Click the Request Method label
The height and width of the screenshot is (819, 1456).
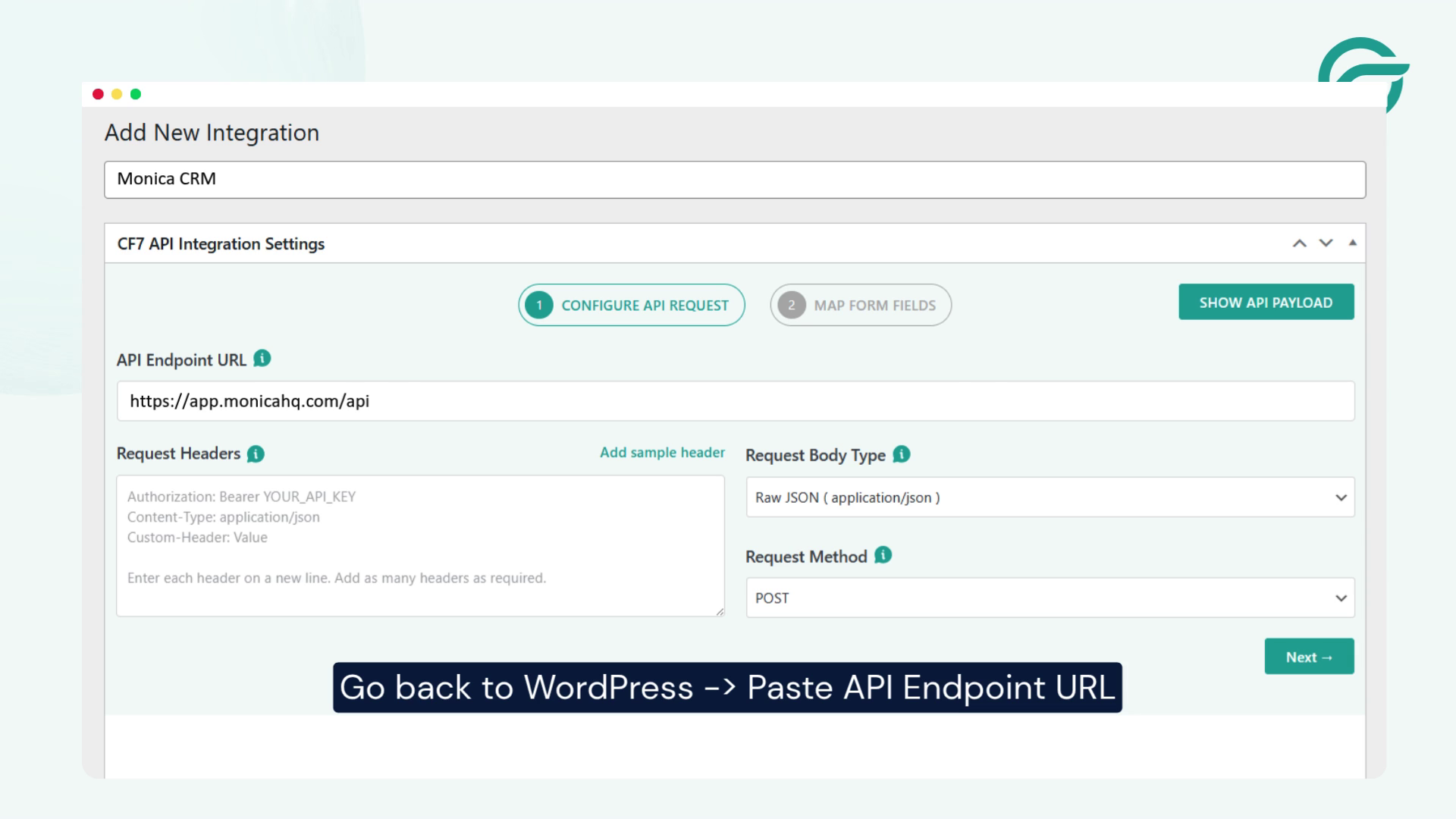(x=806, y=557)
